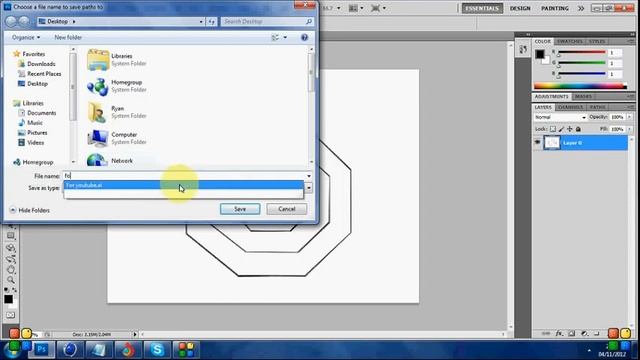The image size is (640, 360).
Task: Toggle Hide Folders in save dialog
Action: coord(29,210)
